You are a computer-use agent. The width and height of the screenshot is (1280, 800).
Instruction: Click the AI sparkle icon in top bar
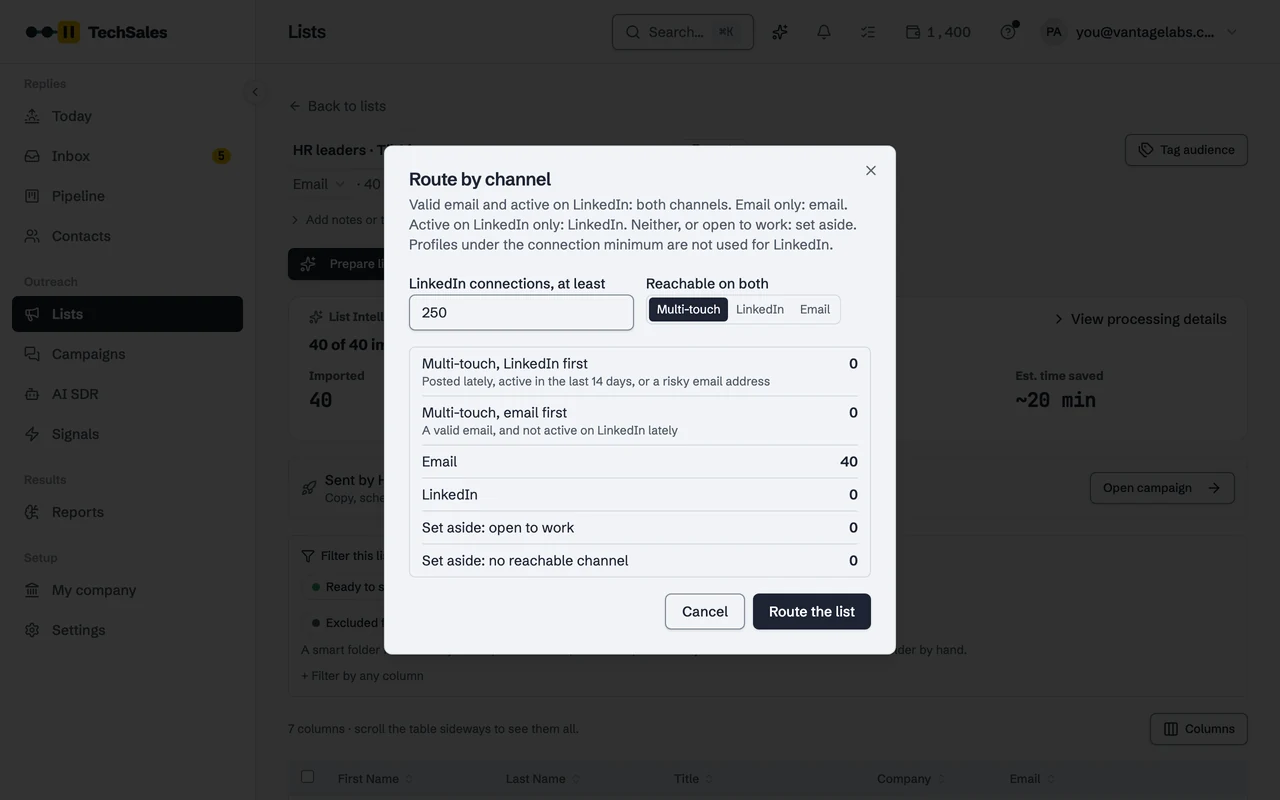click(780, 32)
